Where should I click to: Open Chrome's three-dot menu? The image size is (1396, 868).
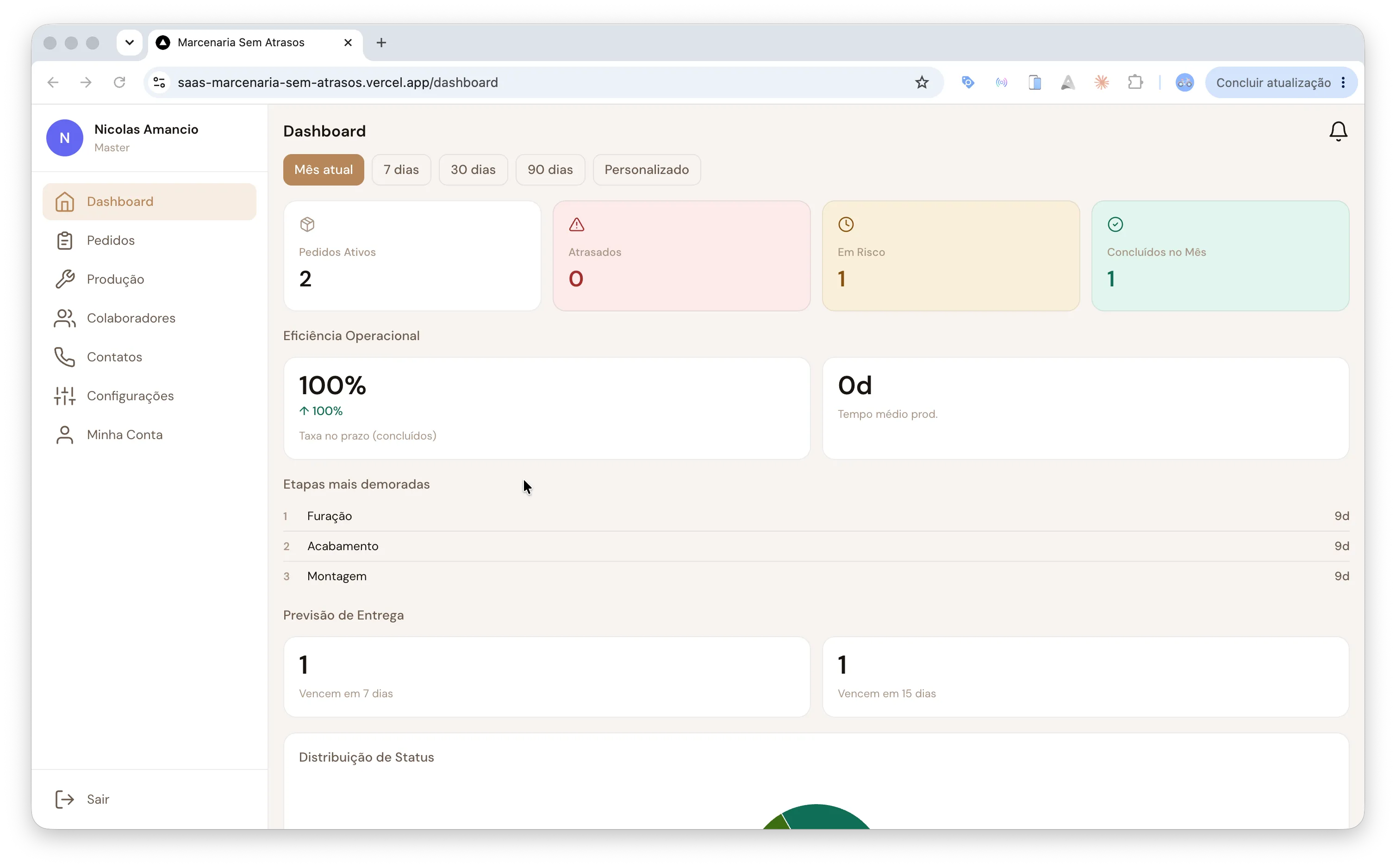click(x=1343, y=83)
